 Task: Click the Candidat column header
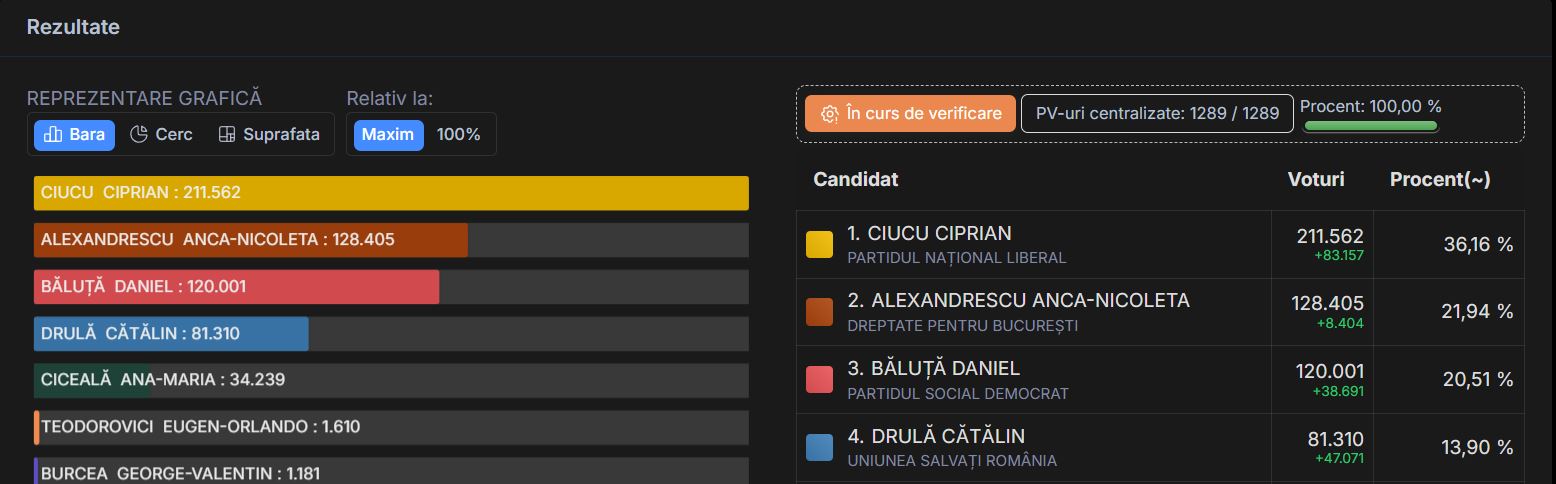(x=856, y=180)
